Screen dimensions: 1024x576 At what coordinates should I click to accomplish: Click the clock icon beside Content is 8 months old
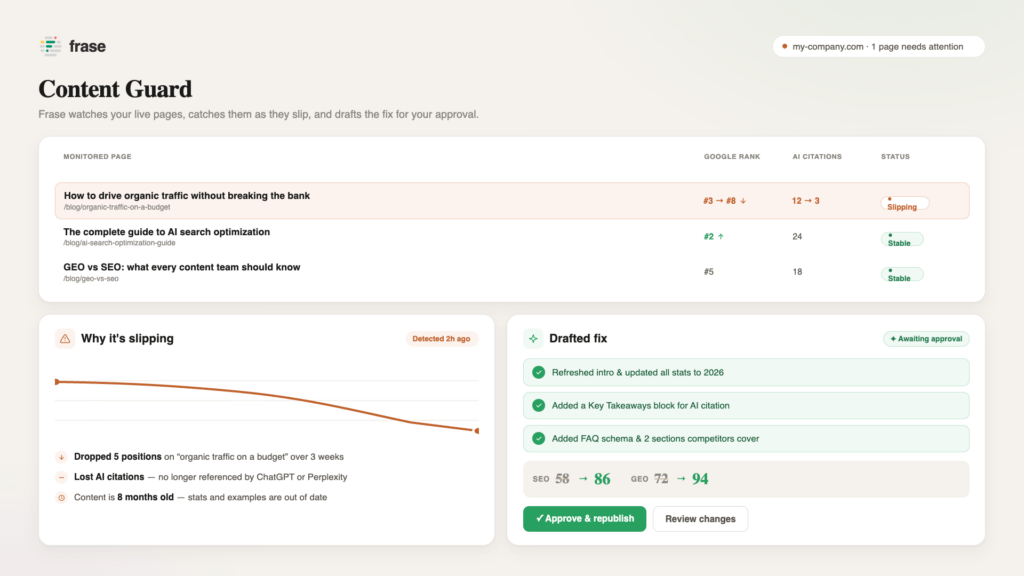(x=61, y=498)
